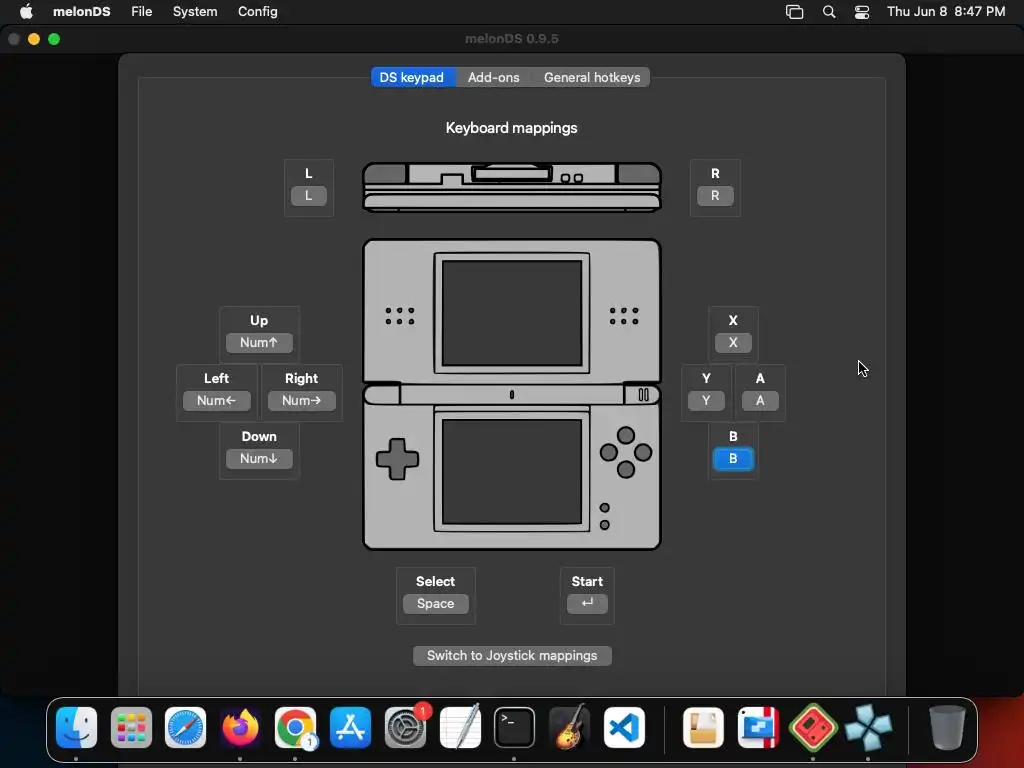The image size is (1024, 768).
Task: Click the Keyboard mappings heading
Action: click(x=511, y=128)
